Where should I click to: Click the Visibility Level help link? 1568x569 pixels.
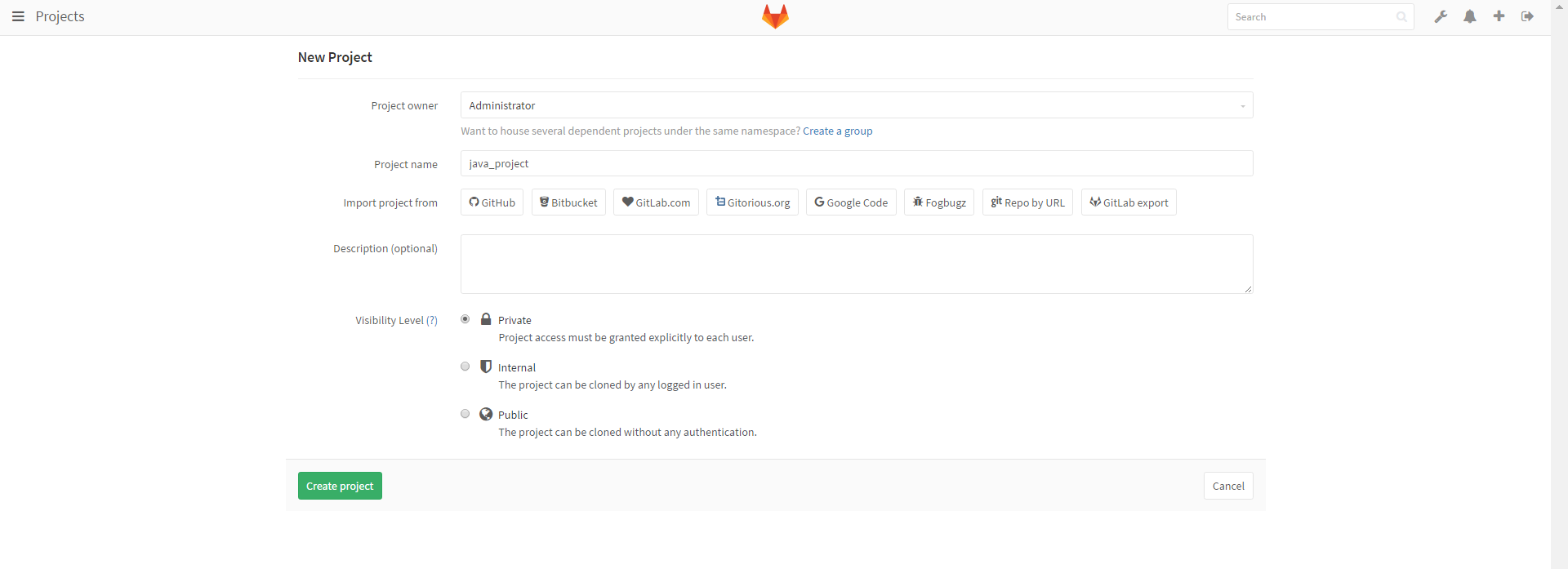[x=432, y=320]
